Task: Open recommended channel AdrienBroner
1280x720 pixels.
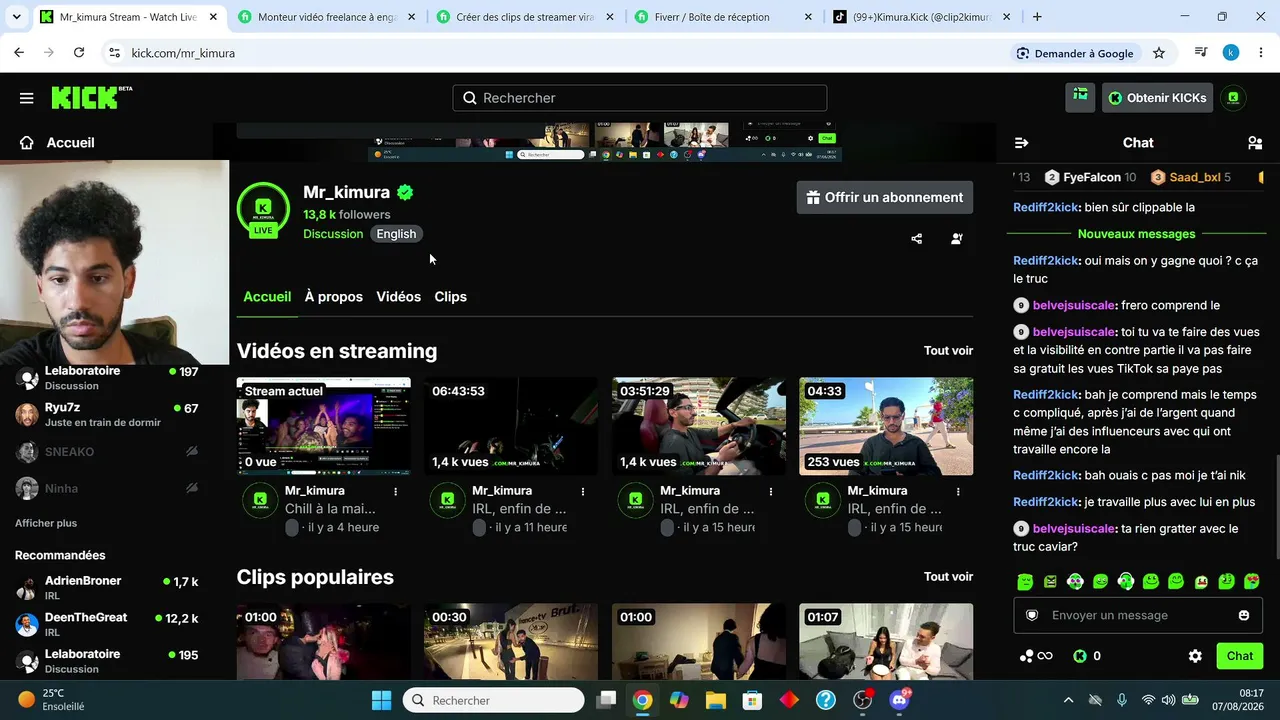Action: pos(108,588)
